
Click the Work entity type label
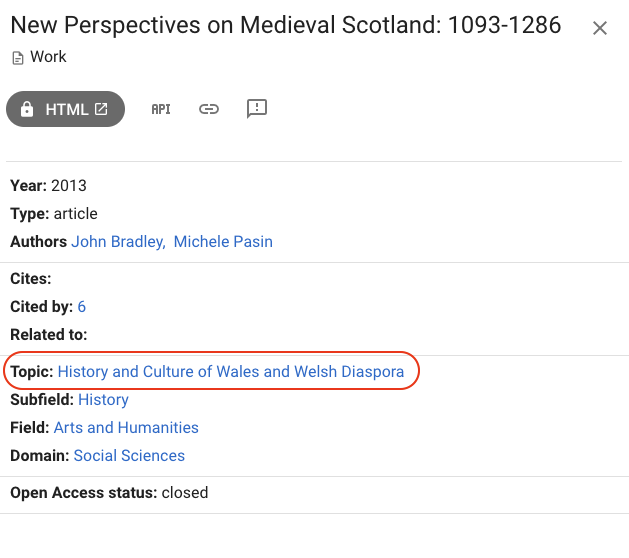(48, 57)
